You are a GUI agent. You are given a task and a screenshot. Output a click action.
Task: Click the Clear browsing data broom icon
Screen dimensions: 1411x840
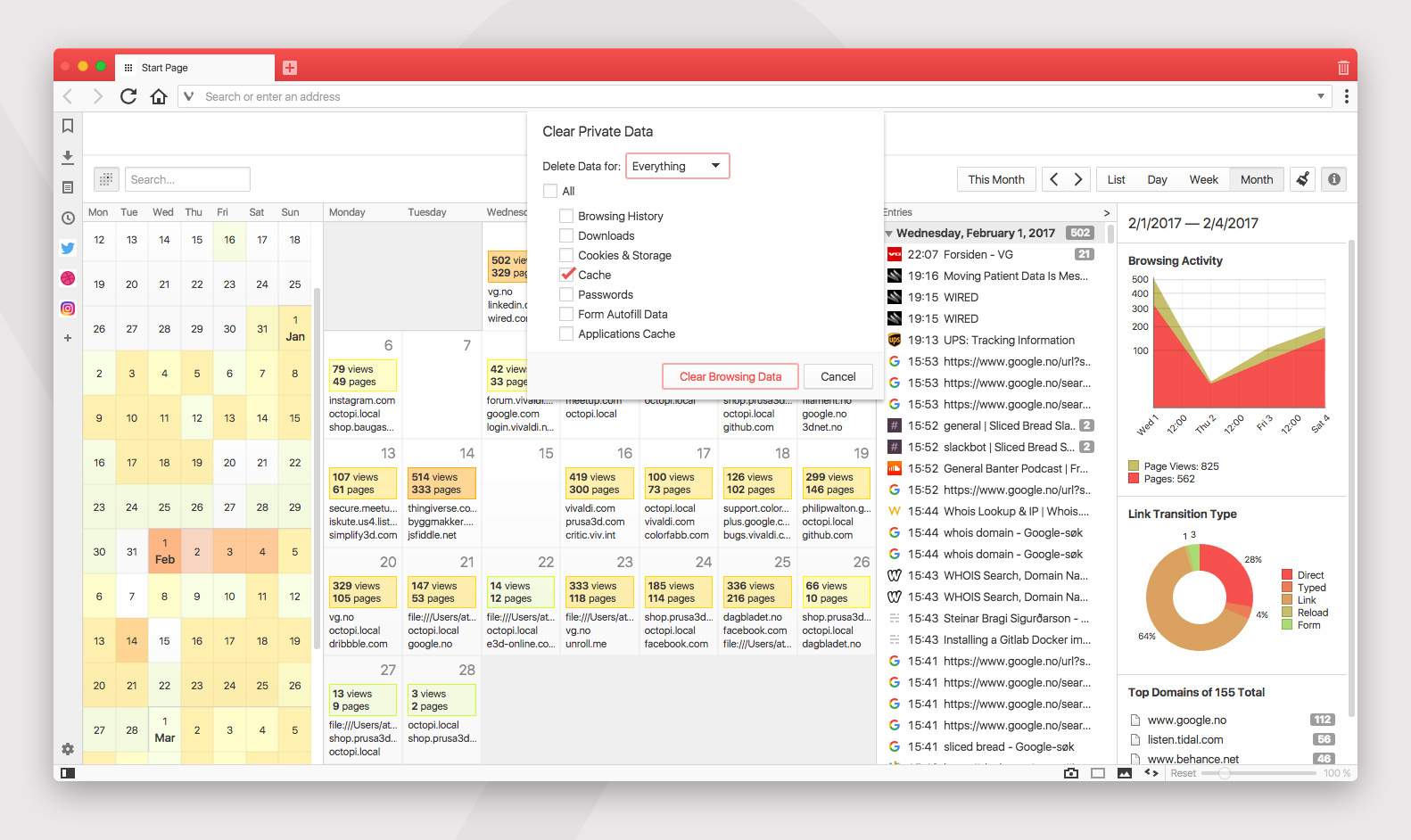click(1303, 179)
